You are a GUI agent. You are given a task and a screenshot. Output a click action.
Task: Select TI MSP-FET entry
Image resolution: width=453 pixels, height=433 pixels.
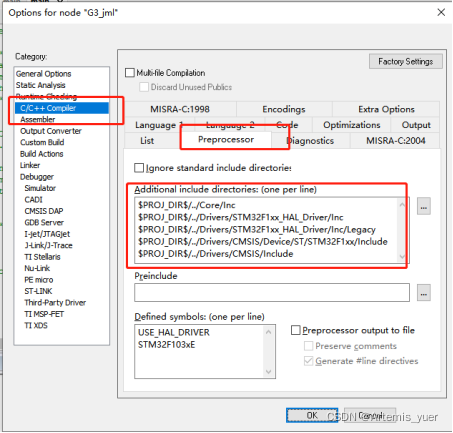coord(44,314)
